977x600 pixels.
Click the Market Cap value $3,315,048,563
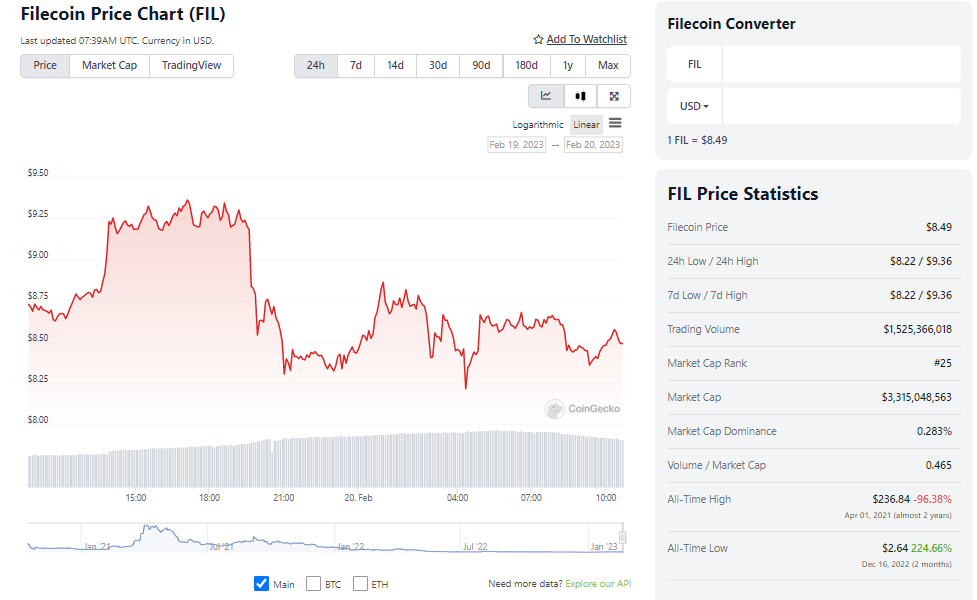tap(917, 397)
